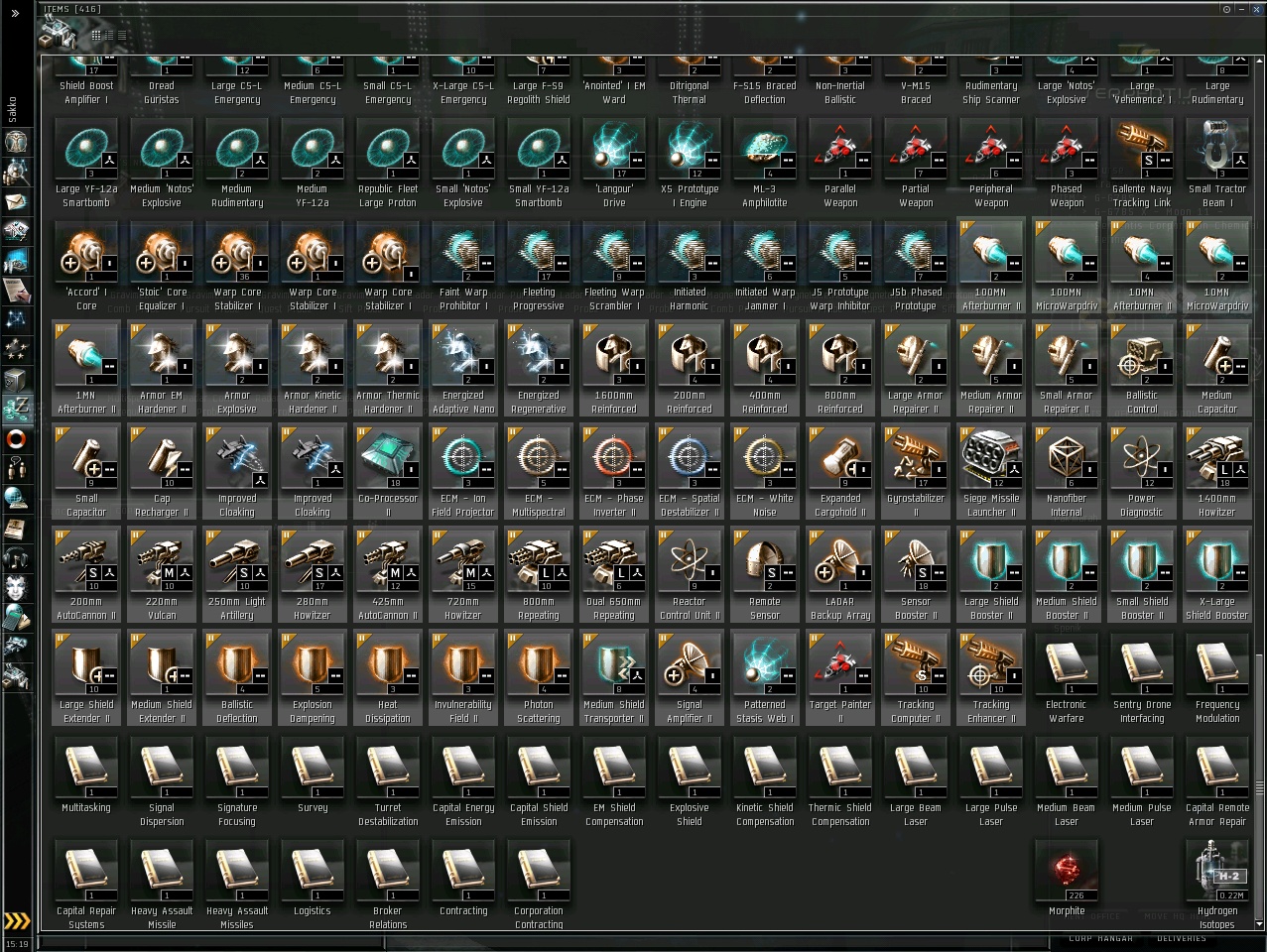Screen dimensions: 1267x952
Task: Select the Hydrogen Isotopes item
Action: 1217,885
